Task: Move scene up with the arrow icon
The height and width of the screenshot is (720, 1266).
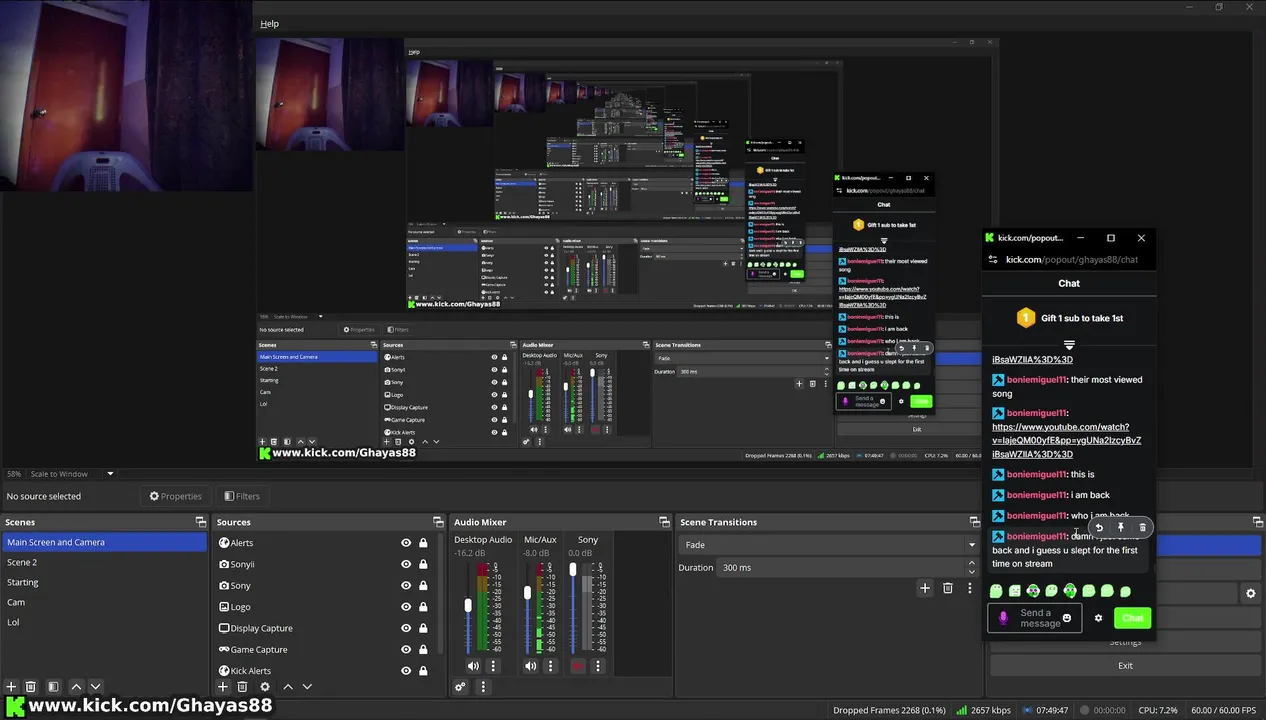Action: coord(75,687)
